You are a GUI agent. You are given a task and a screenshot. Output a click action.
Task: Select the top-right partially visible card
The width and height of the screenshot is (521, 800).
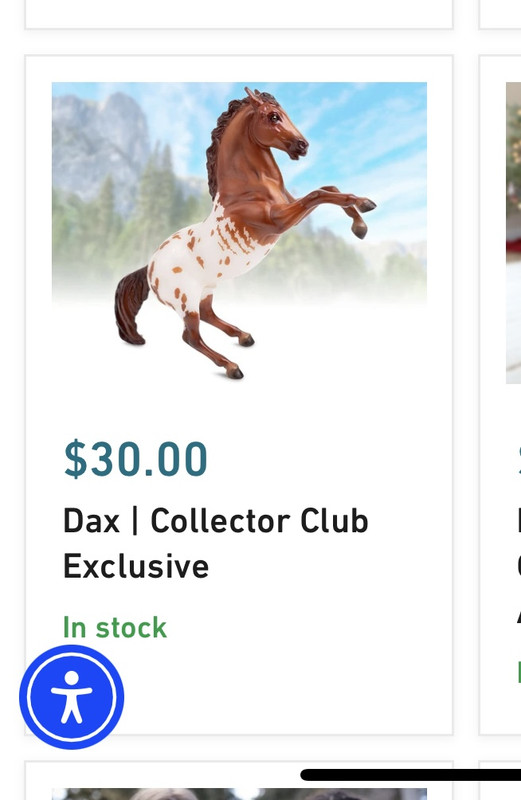coord(500,14)
